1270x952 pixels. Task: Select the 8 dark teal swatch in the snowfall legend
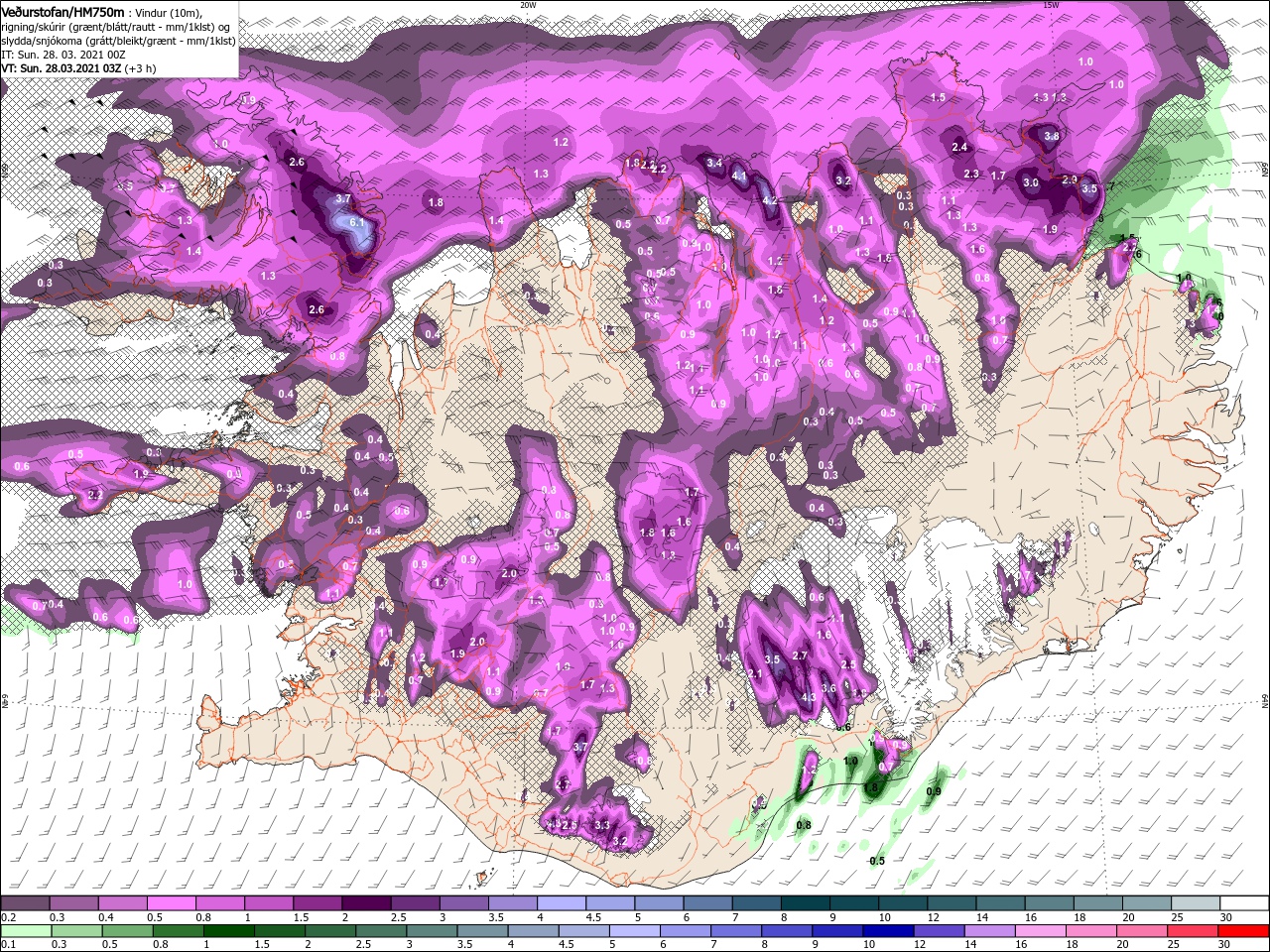(804, 904)
